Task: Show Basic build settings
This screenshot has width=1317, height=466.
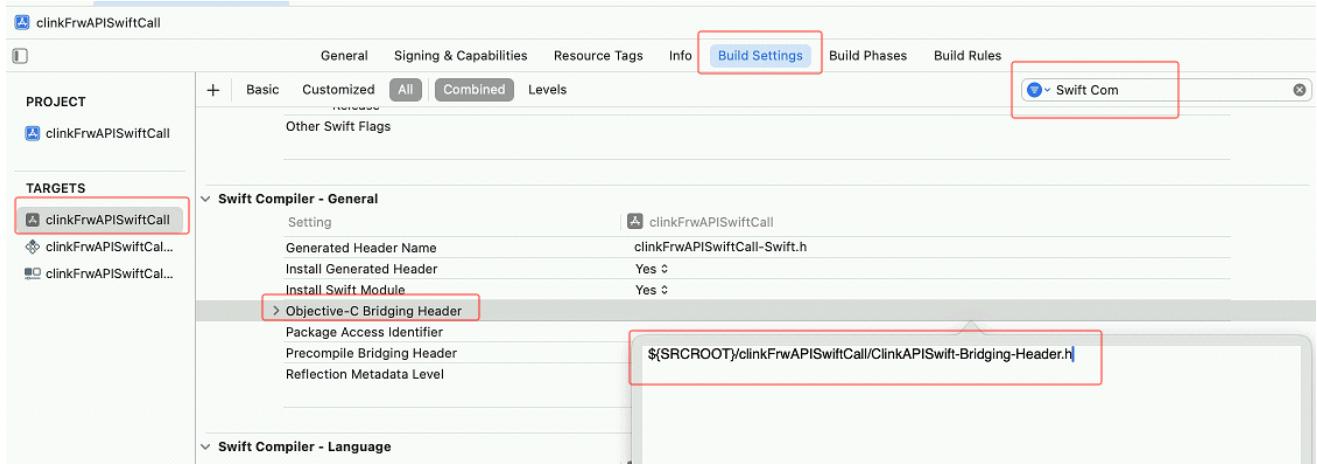Action: point(262,90)
